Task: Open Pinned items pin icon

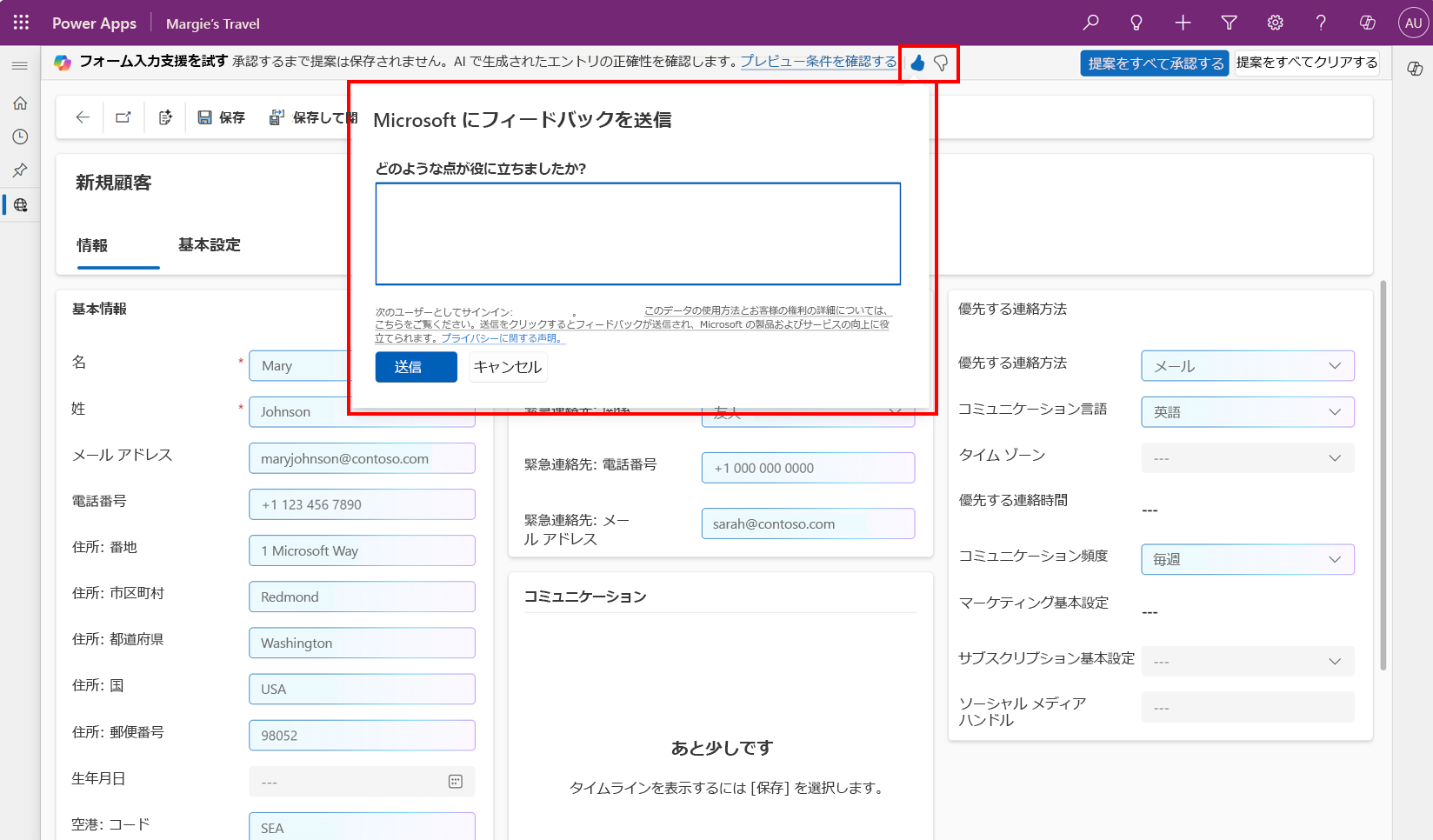Action: [20, 170]
